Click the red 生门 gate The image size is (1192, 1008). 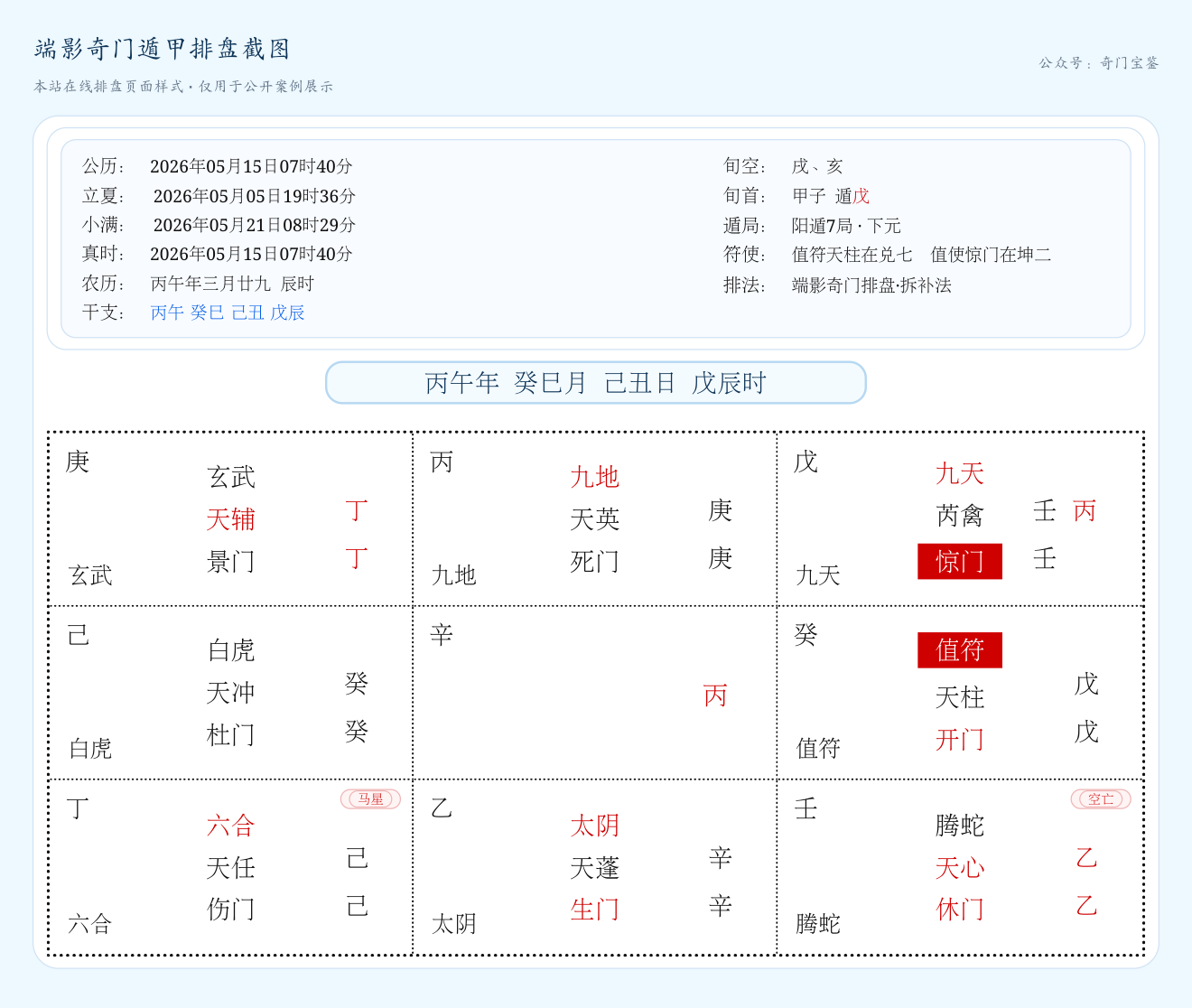click(x=595, y=910)
